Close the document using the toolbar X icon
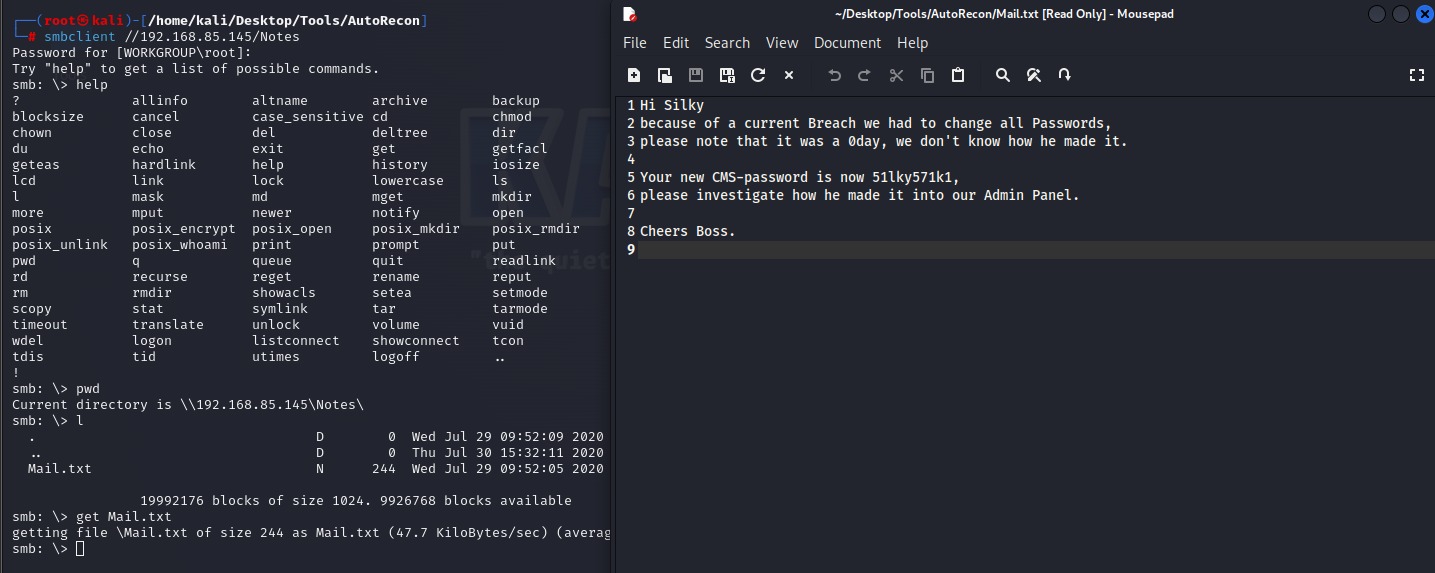The image size is (1435, 573). (788, 75)
